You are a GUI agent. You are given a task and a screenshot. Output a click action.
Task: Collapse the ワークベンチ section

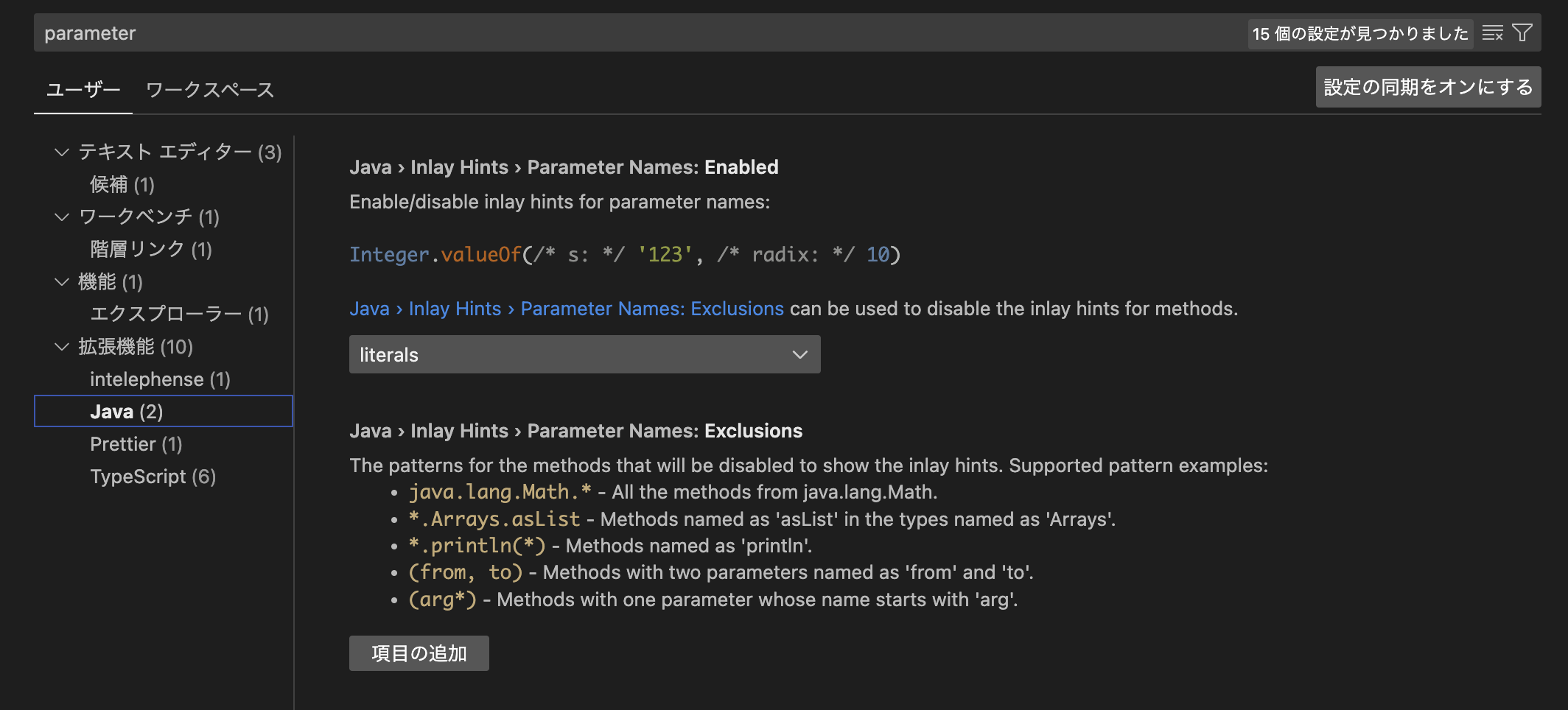coord(61,217)
